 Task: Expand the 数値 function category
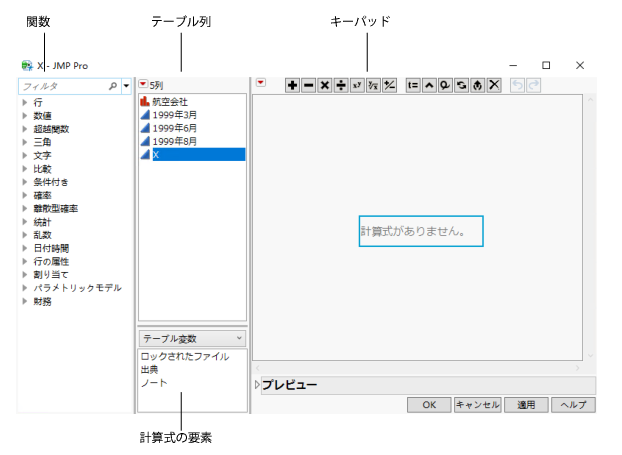26,115
